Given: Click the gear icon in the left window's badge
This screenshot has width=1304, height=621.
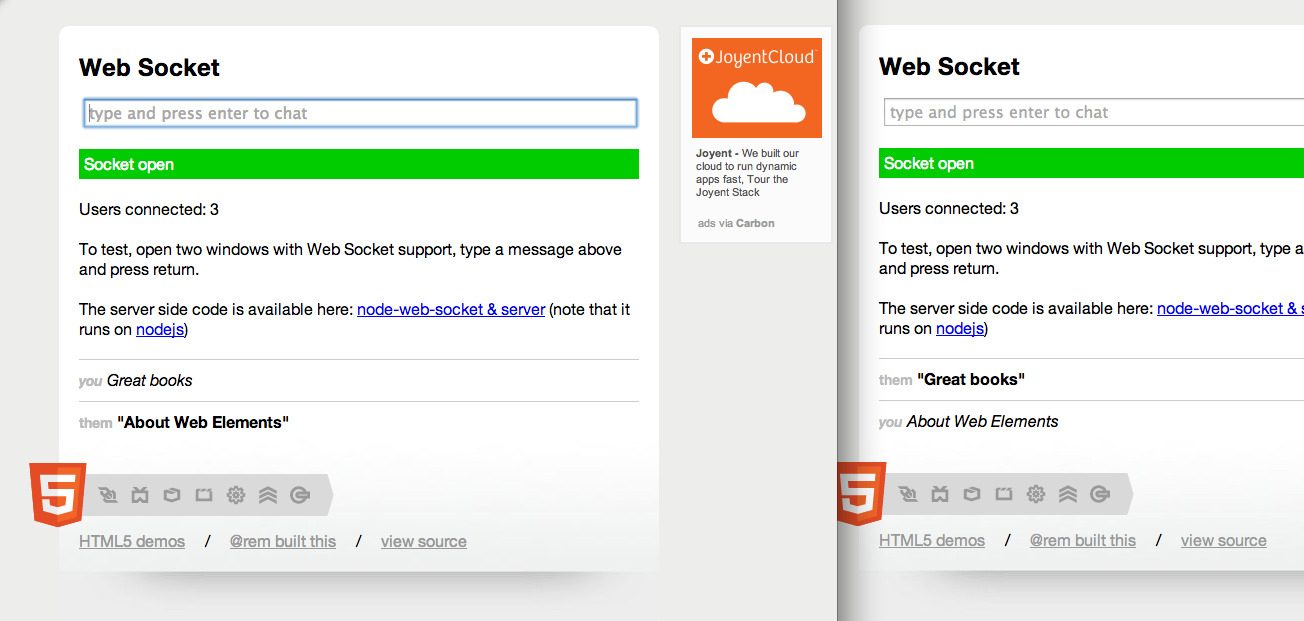Looking at the screenshot, I should click(236, 494).
